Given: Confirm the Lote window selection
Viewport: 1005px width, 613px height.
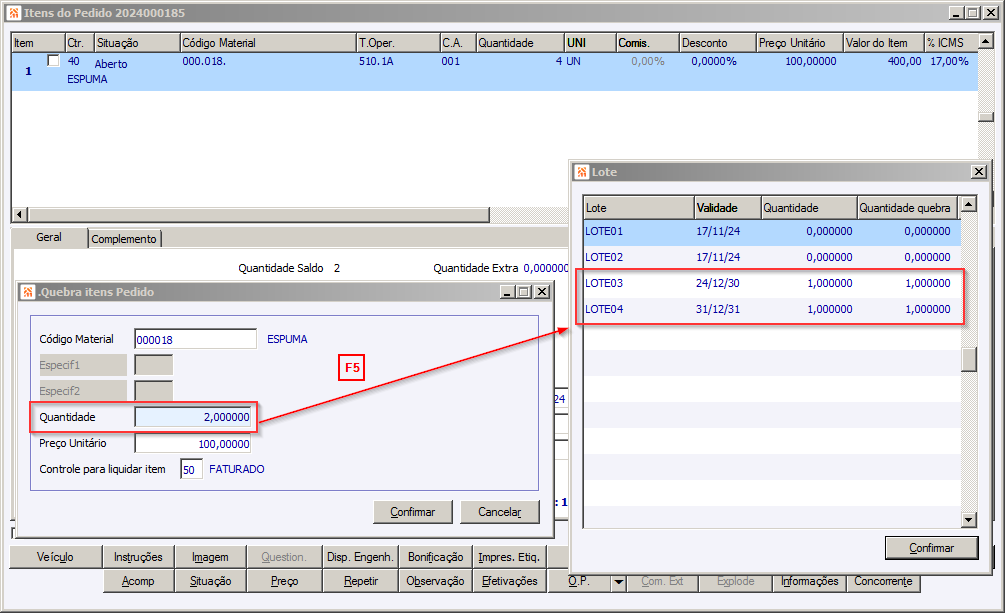Looking at the screenshot, I should coord(931,548).
